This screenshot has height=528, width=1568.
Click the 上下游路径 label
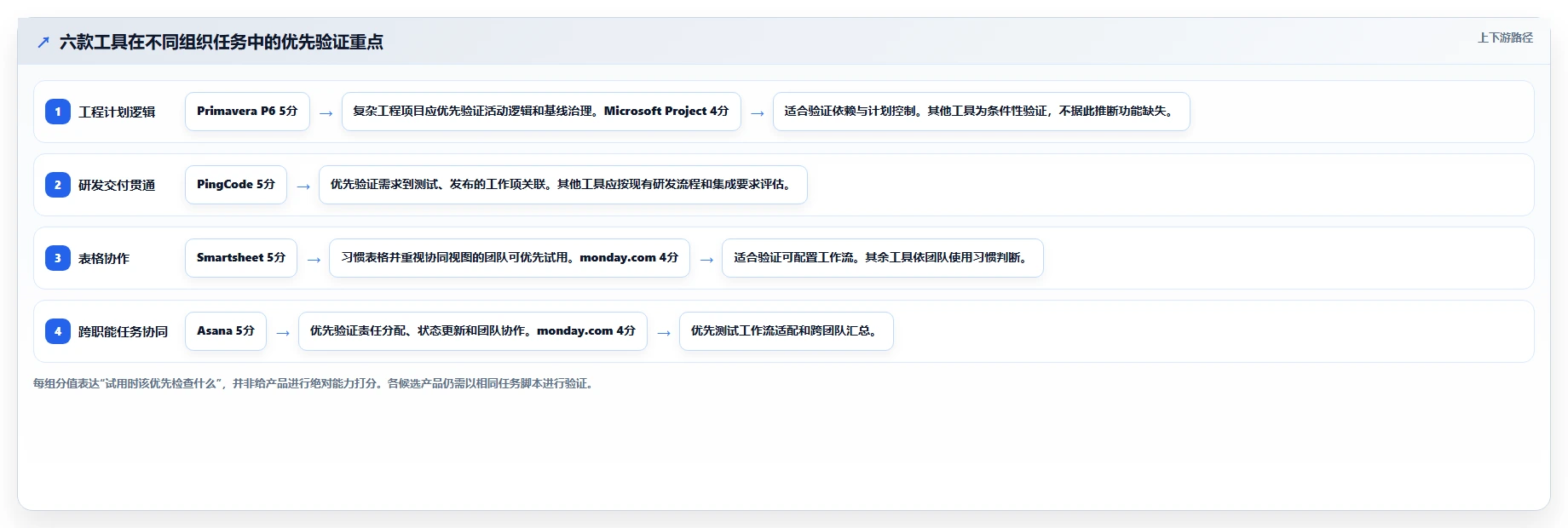point(1505,37)
